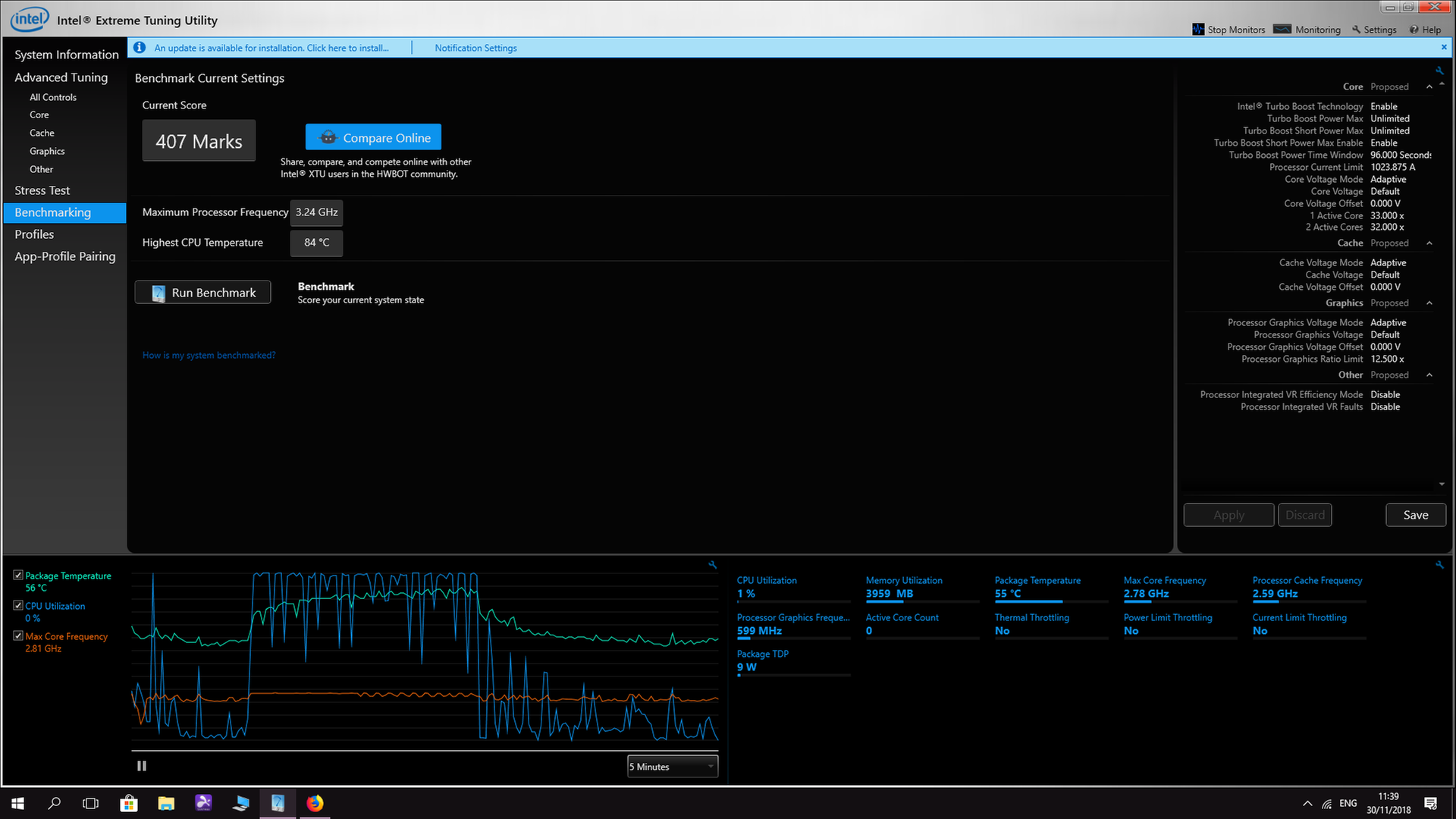Open 'How is my system benchmarked?' link
1456x819 pixels.
click(x=209, y=355)
